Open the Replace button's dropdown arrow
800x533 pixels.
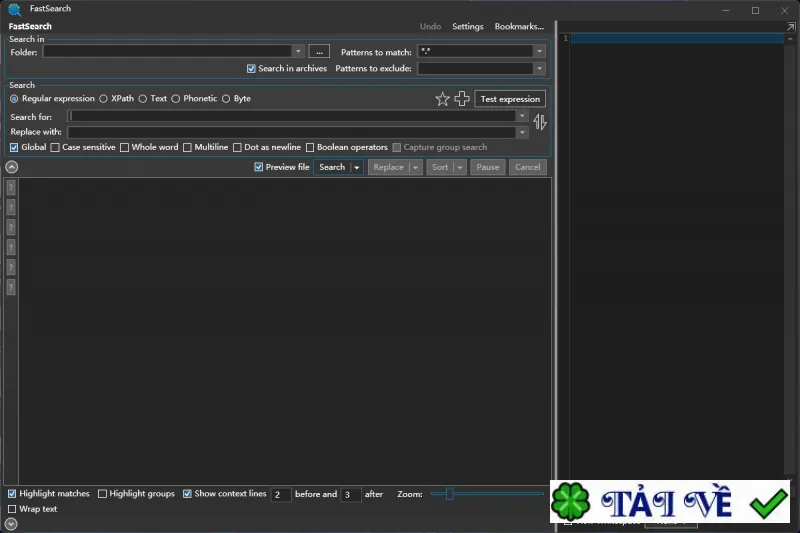point(415,167)
